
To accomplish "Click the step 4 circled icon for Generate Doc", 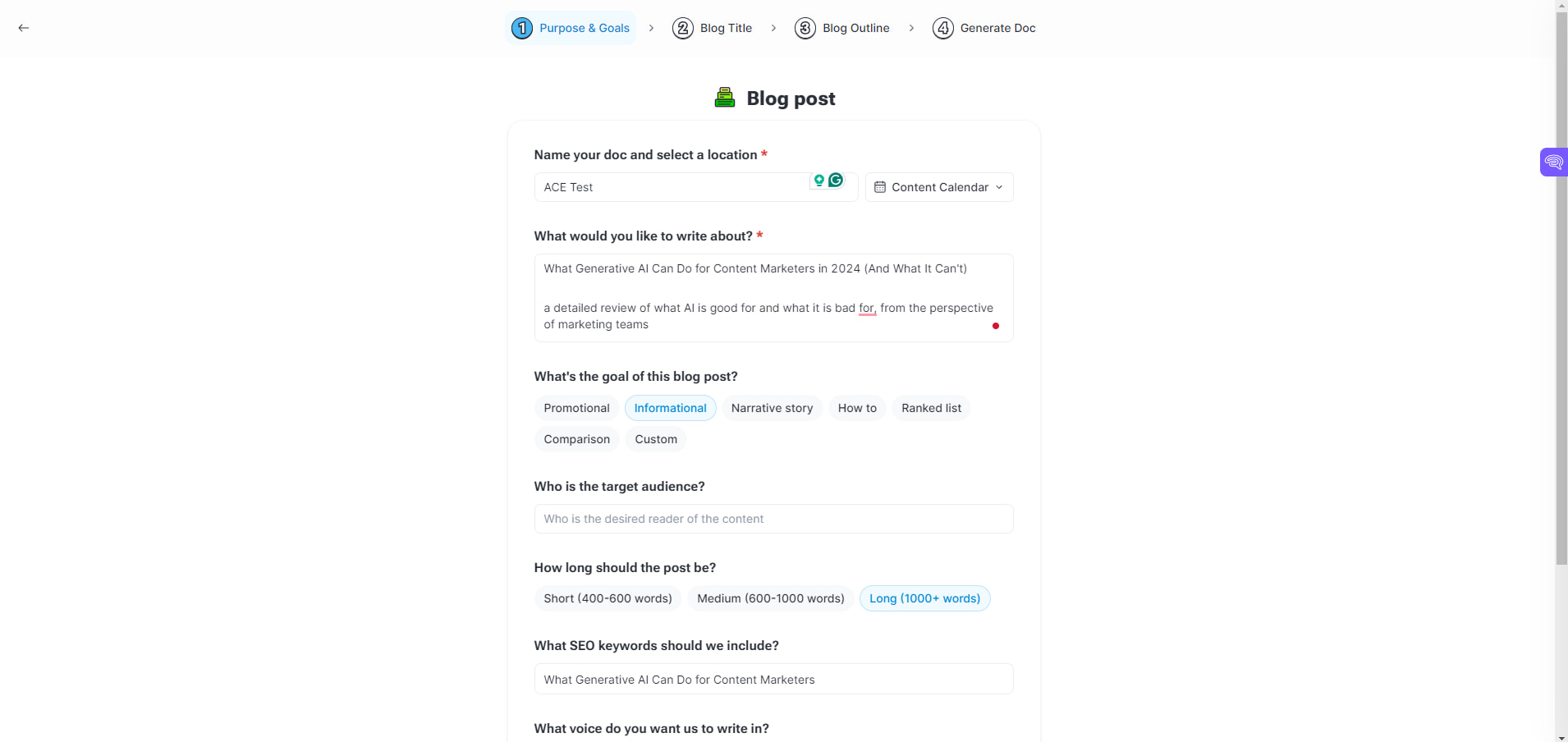I will point(943,27).
